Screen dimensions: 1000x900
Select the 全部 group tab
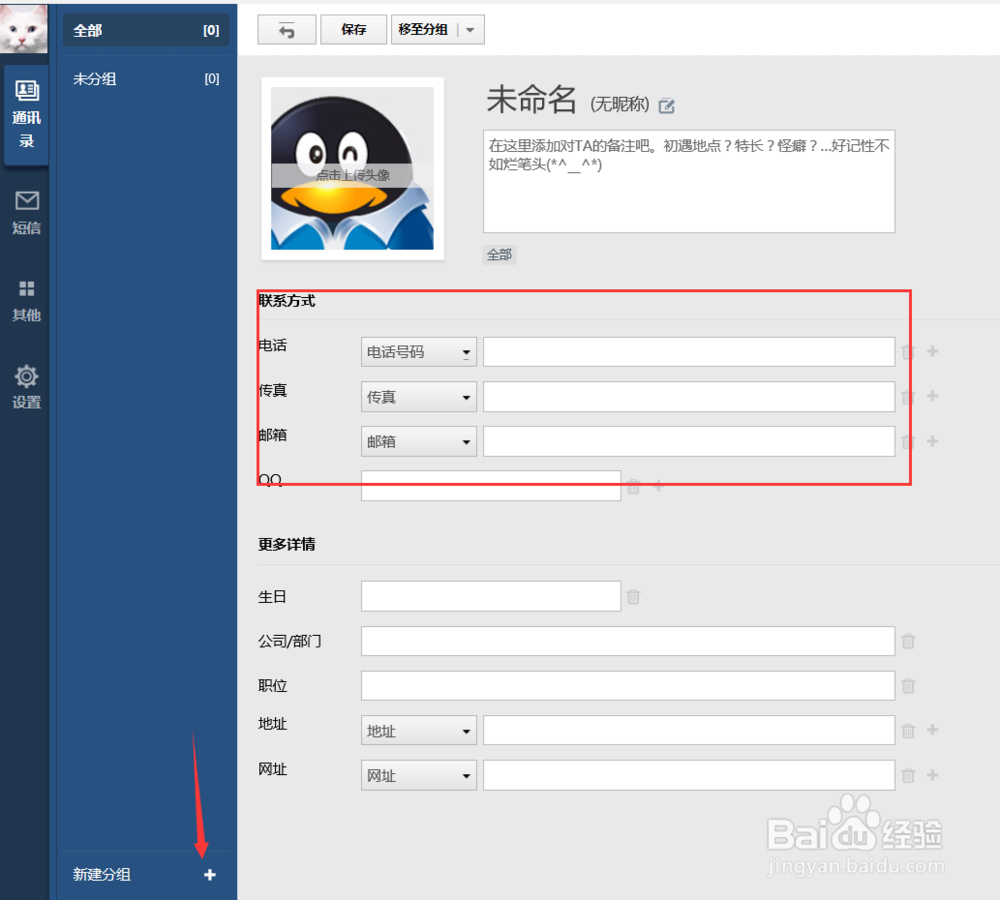(145, 30)
